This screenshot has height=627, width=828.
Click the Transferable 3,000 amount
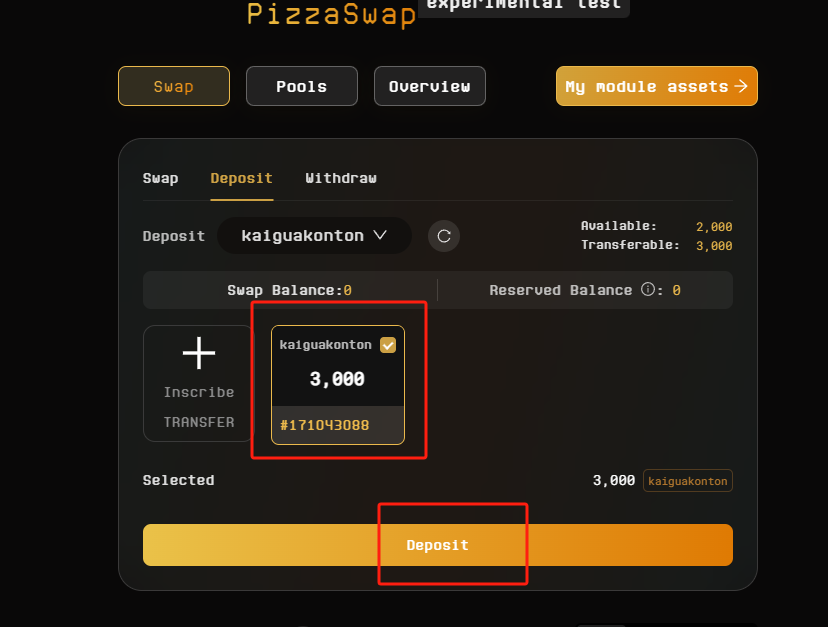click(x=714, y=245)
